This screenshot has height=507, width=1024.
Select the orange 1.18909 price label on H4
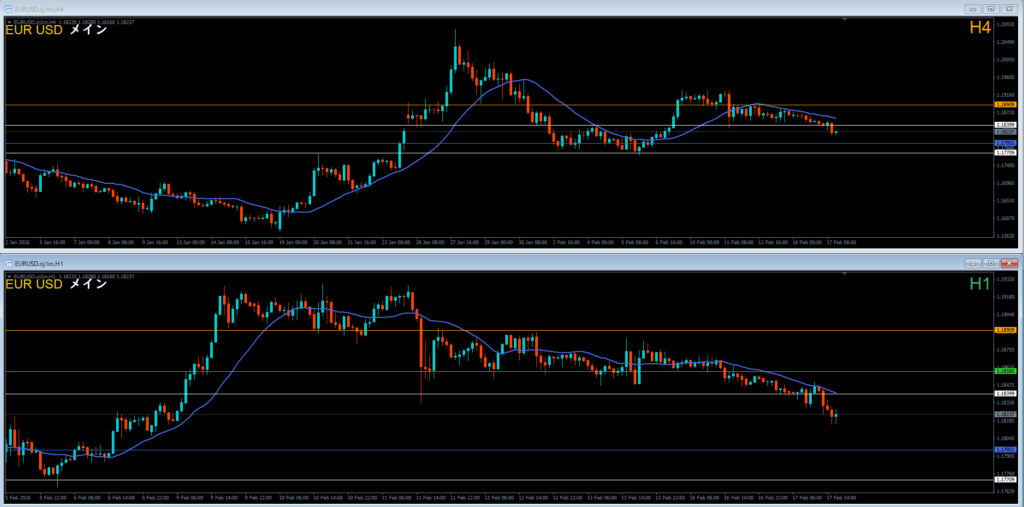(1005, 104)
